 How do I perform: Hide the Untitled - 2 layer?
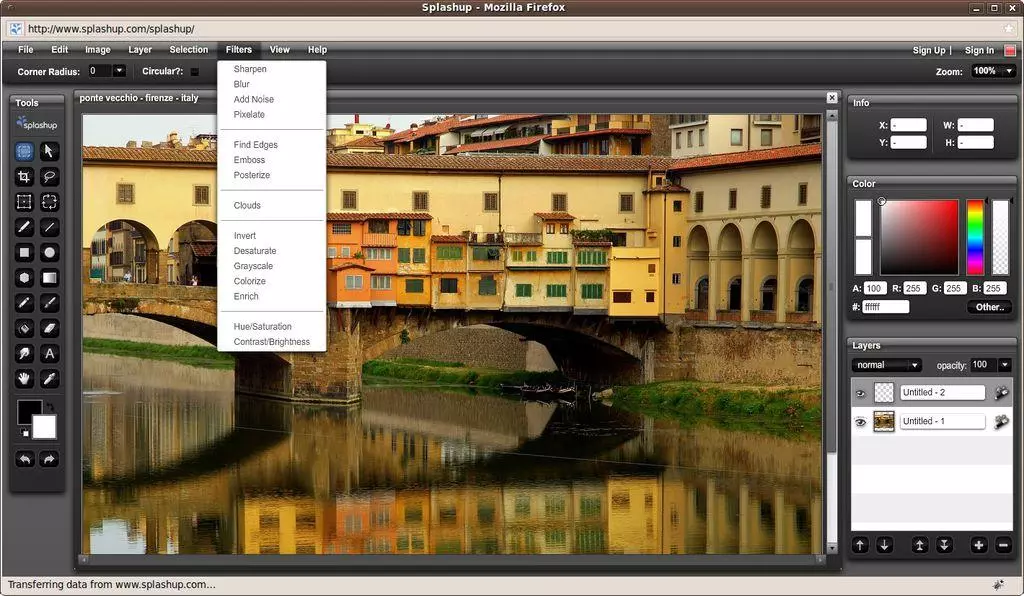(x=860, y=393)
